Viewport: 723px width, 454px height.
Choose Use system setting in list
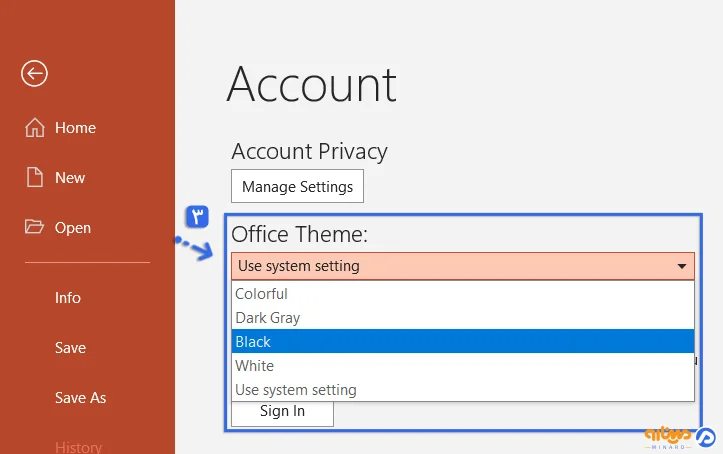(463, 389)
